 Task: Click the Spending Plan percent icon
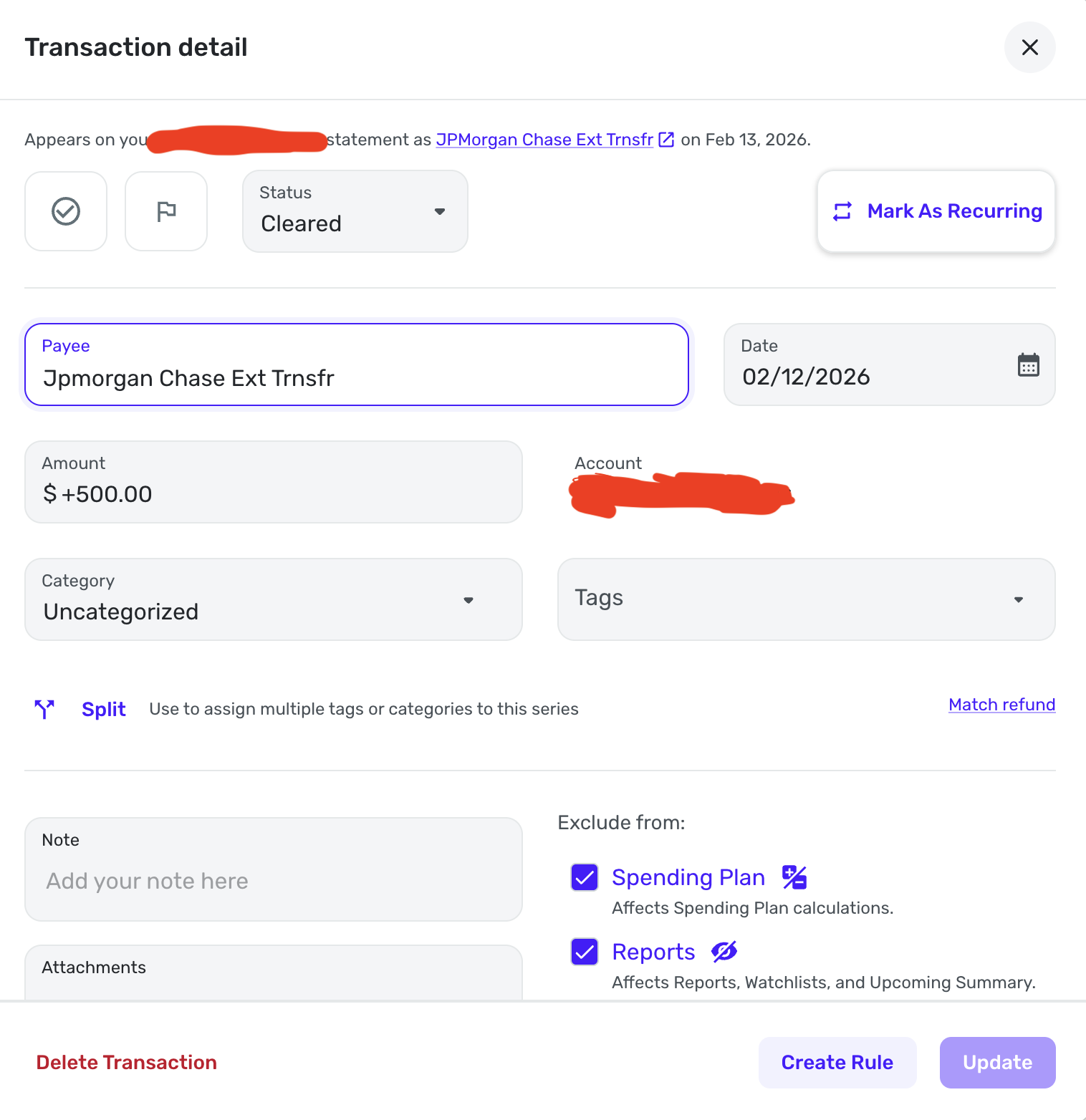point(794,877)
